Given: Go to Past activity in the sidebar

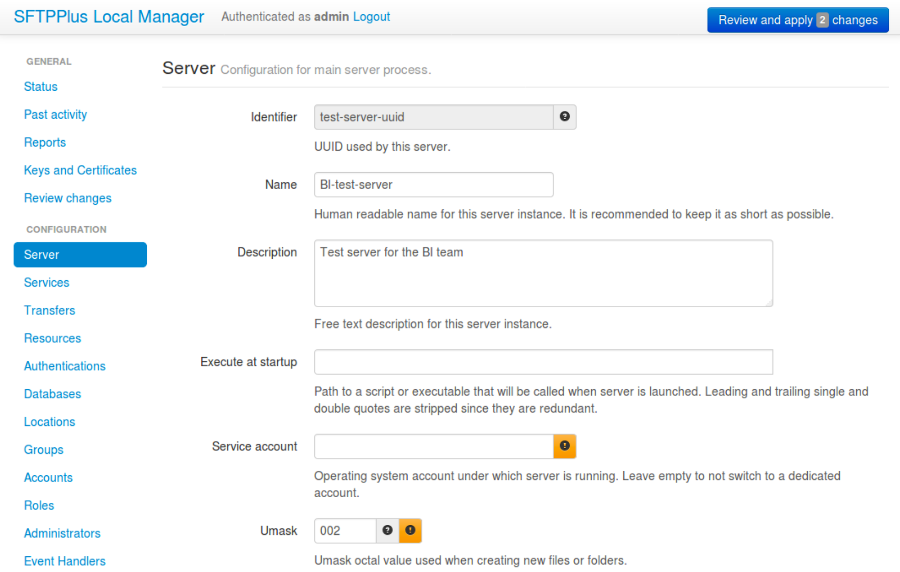Looking at the screenshot, I should click(x=55, y=115).
